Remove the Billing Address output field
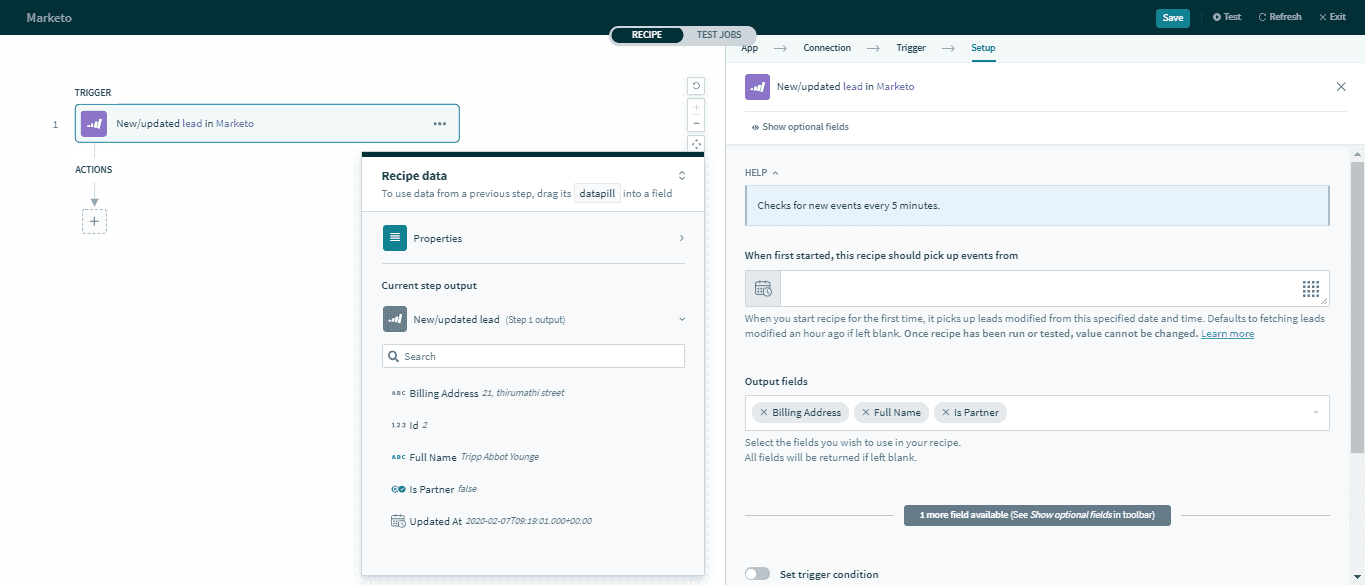The image size is (1365, 585). coord(764,413)
